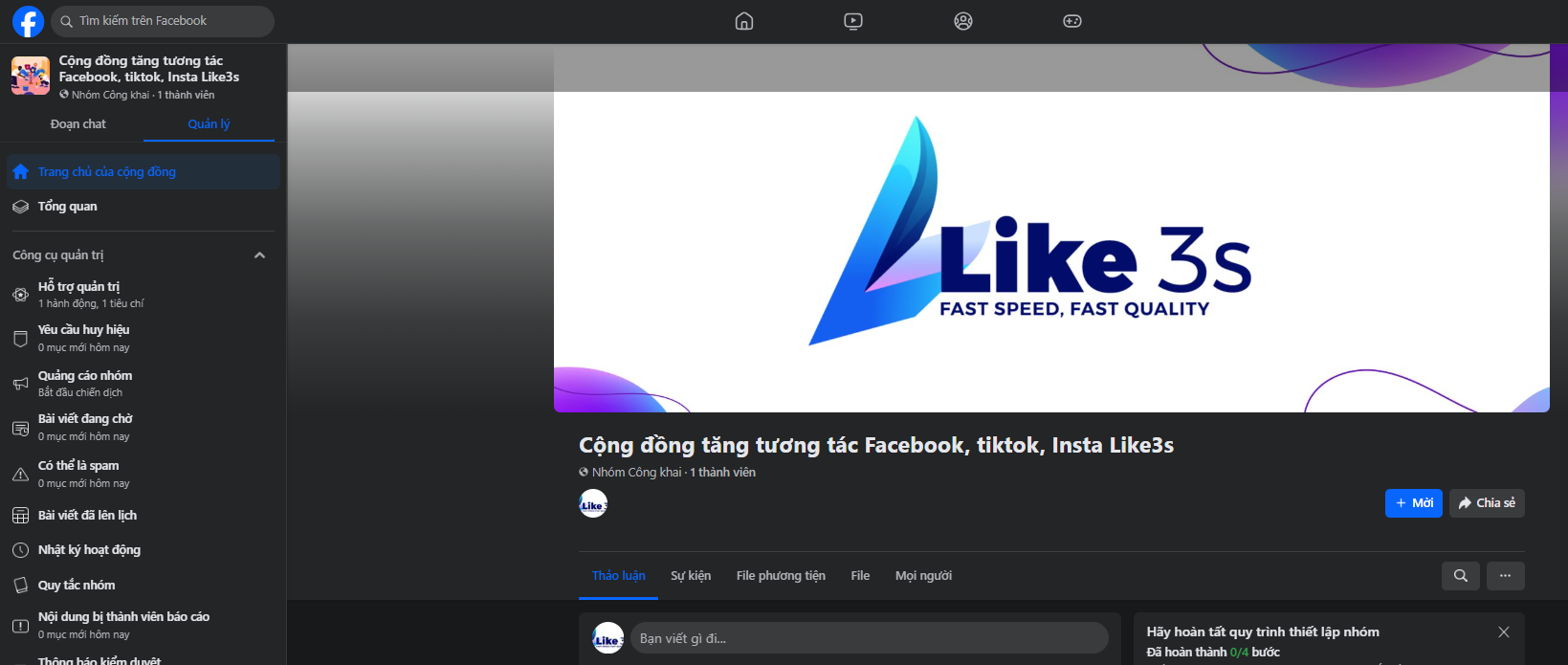The width and height of the screenshot is (1568, 665).
Task: Open Quy tắc nhóm label
Action: pyautogui.click(x=77, y=586)
